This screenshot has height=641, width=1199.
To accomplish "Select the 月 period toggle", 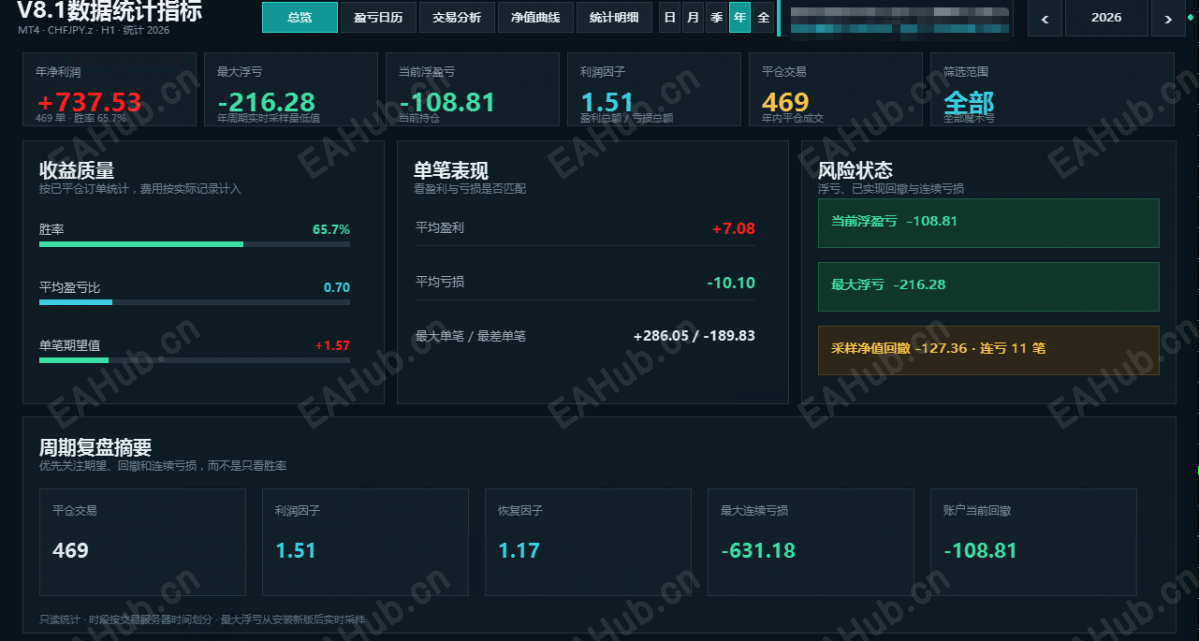I will pos(693,18).
